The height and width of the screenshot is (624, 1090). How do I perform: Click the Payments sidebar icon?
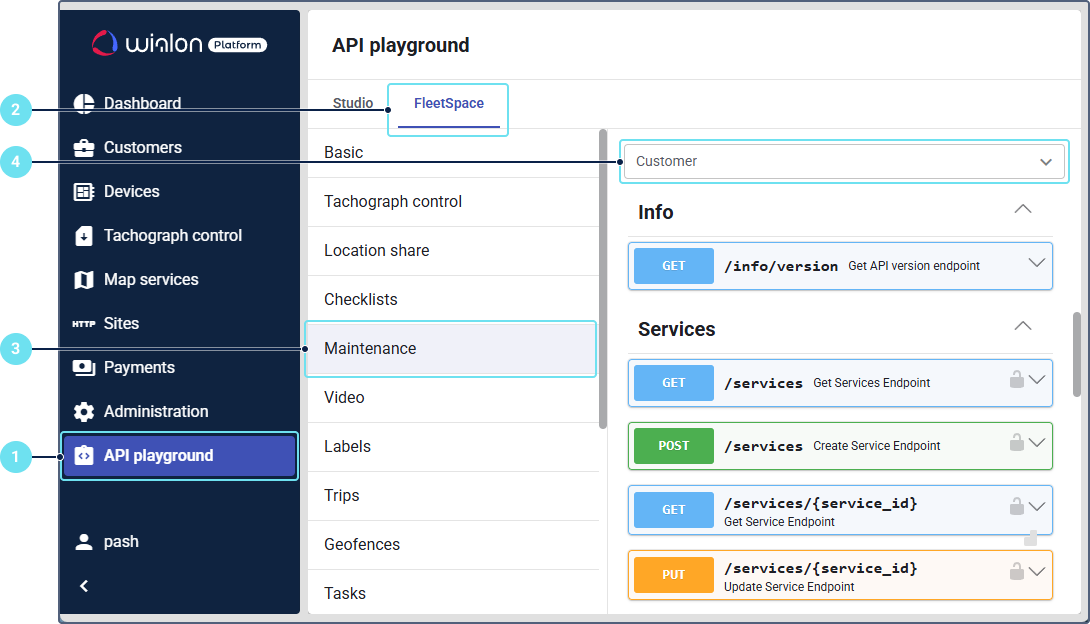click(x=84, y=368)
